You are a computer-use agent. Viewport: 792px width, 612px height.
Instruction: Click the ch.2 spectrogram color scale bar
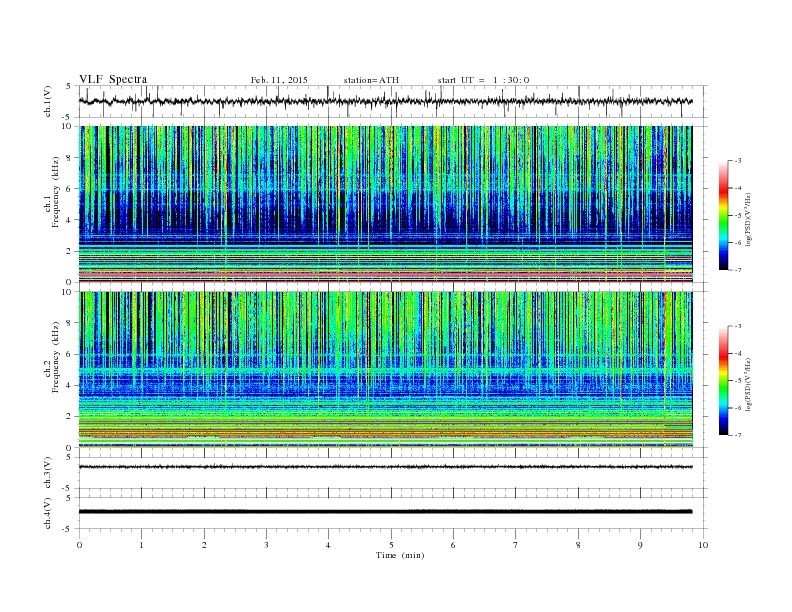point(723,381)
